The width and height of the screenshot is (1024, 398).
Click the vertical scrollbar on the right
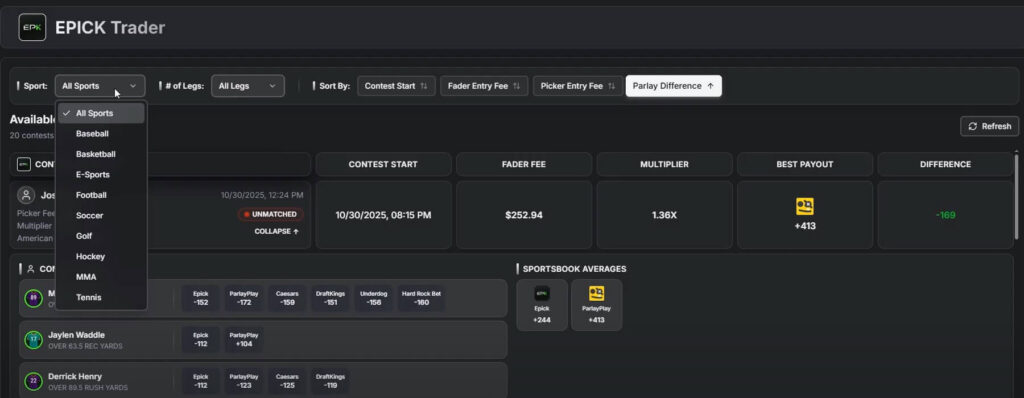click(x=1016, y=196)
